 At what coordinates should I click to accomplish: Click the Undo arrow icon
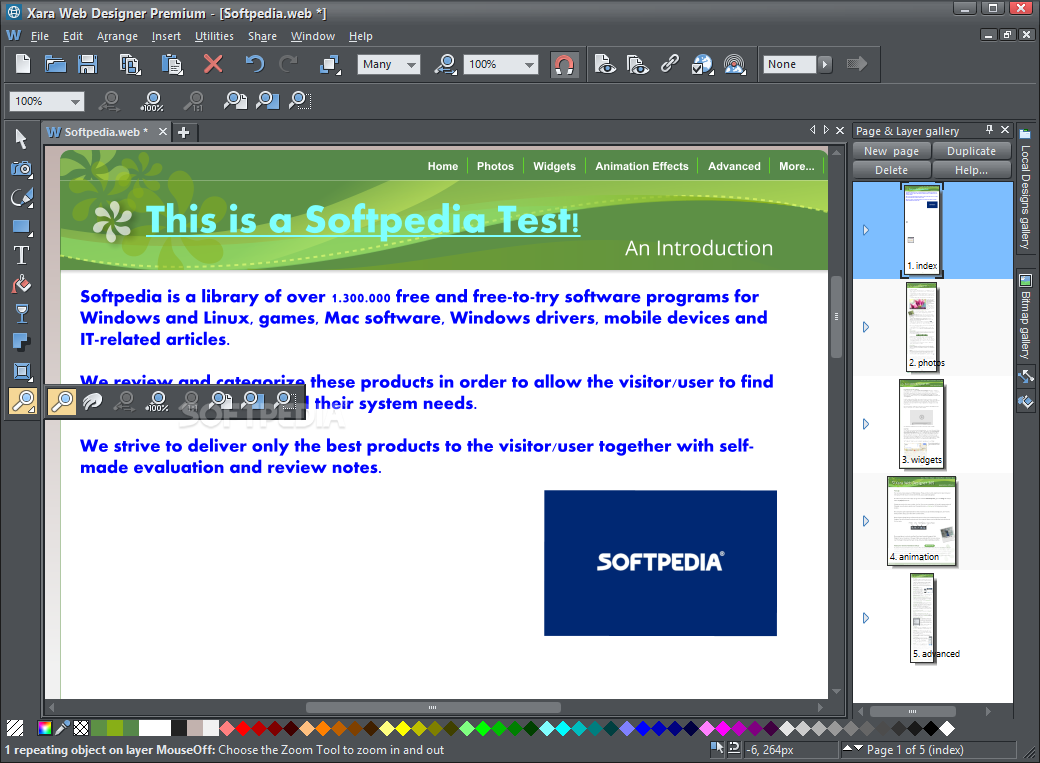tap(254, 64)
